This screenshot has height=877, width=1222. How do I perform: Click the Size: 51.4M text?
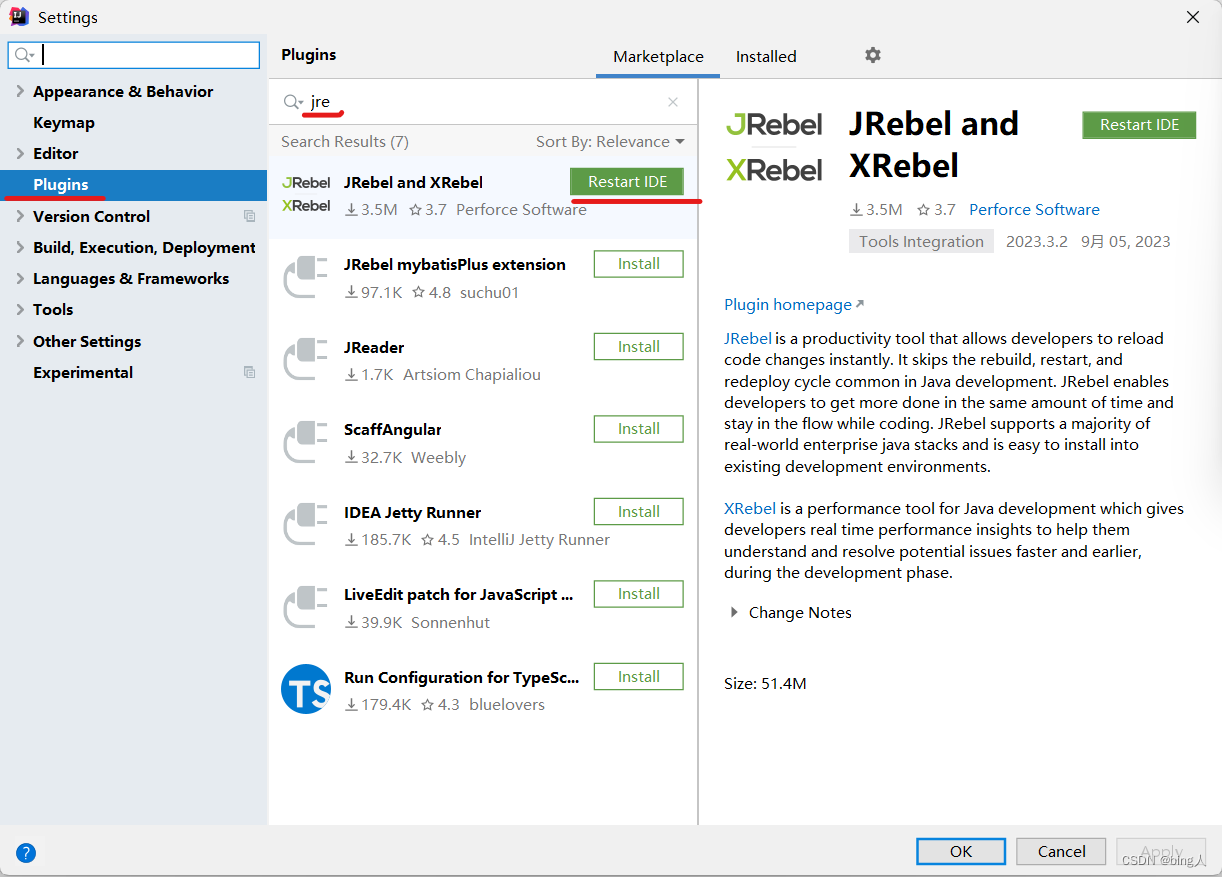765,684
